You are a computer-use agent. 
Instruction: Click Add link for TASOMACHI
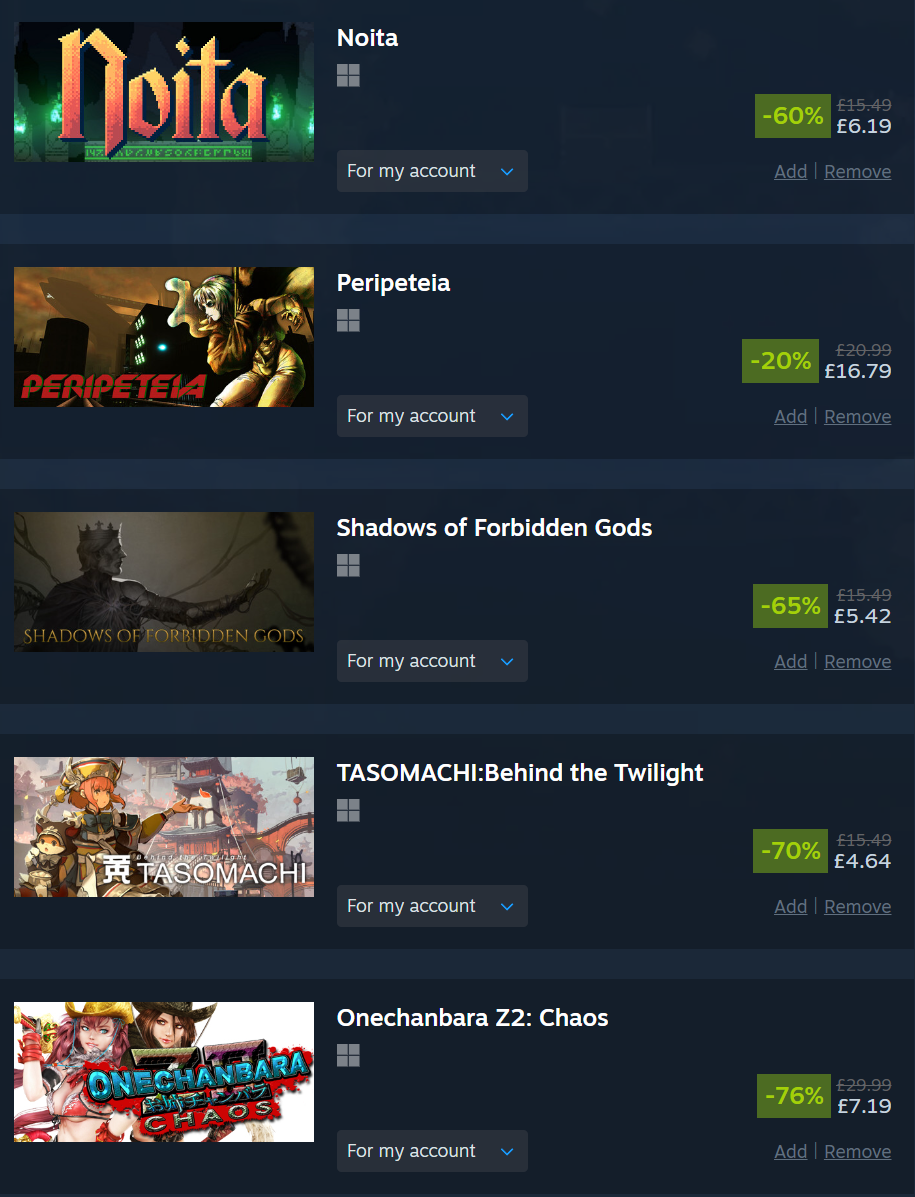(791, 907)
